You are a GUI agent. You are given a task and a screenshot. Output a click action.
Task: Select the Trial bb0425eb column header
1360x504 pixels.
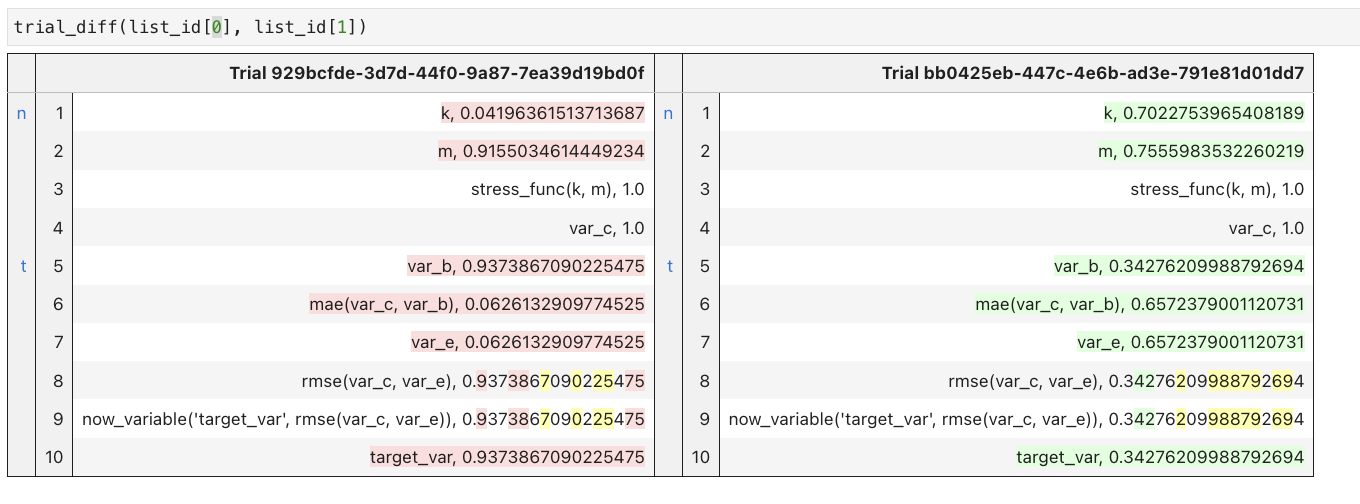1092,73
